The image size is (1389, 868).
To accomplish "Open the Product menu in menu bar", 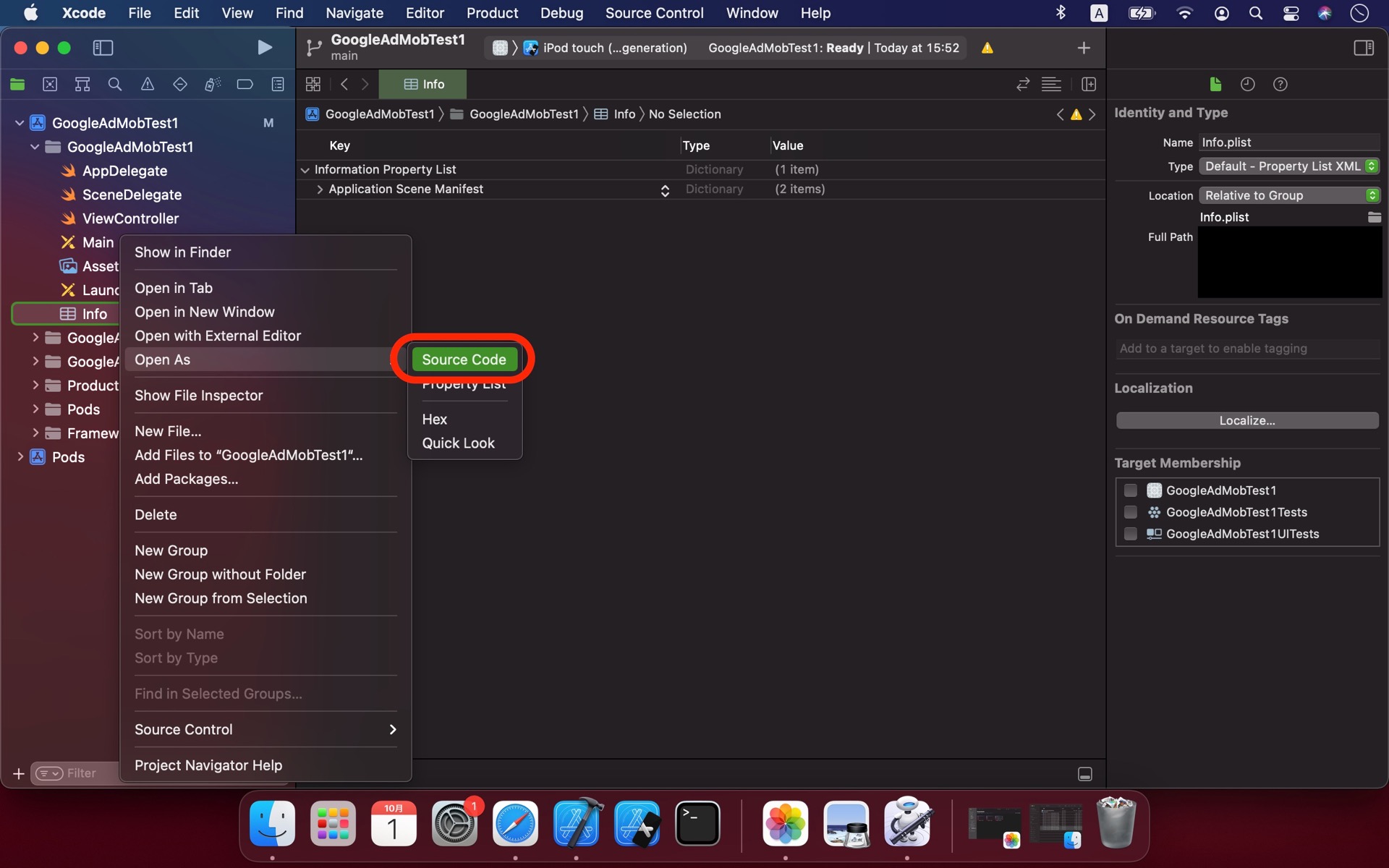I will coord(492,13).
